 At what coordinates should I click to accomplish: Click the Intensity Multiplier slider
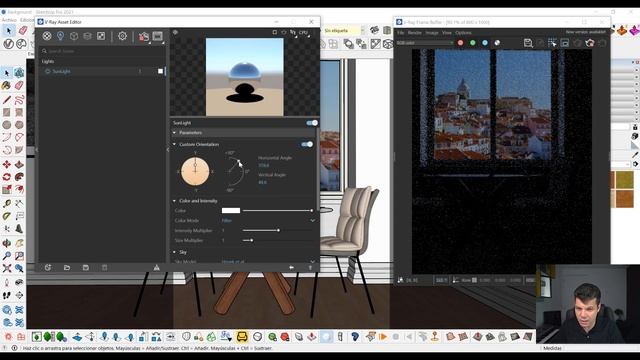pyautogui.click(x=278, y=230)
